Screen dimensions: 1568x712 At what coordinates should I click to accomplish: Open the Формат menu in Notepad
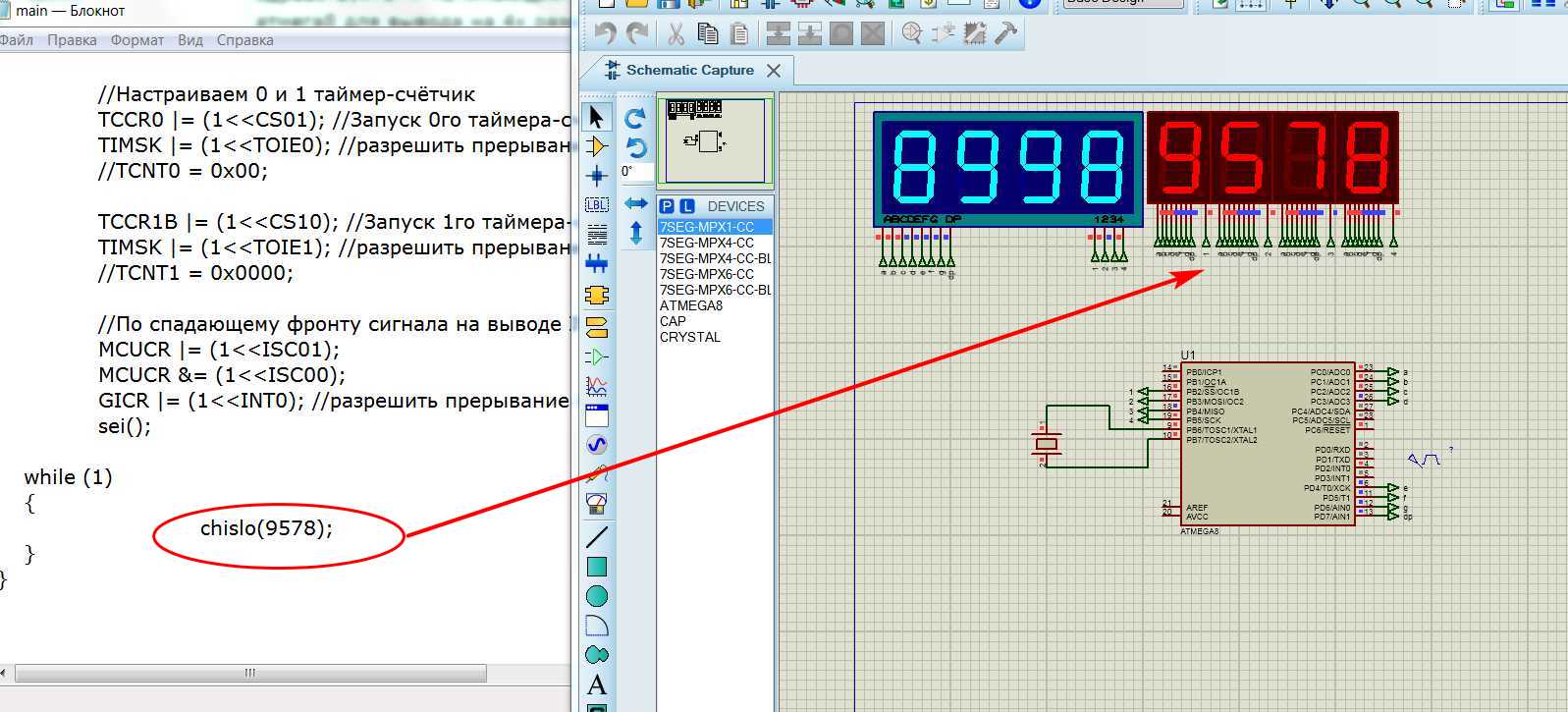coord(136,40)
